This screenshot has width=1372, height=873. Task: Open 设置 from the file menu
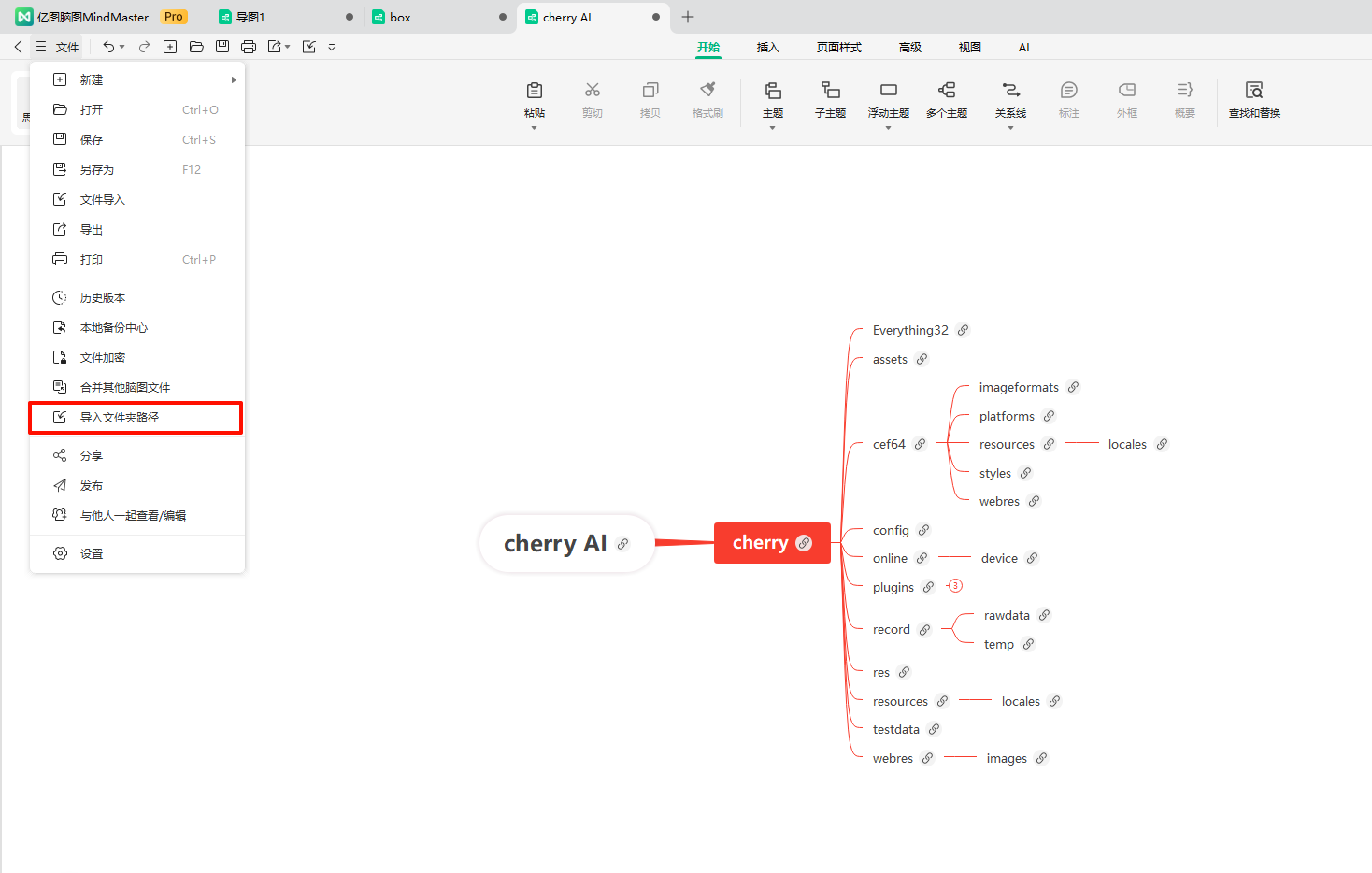(136, 554)
